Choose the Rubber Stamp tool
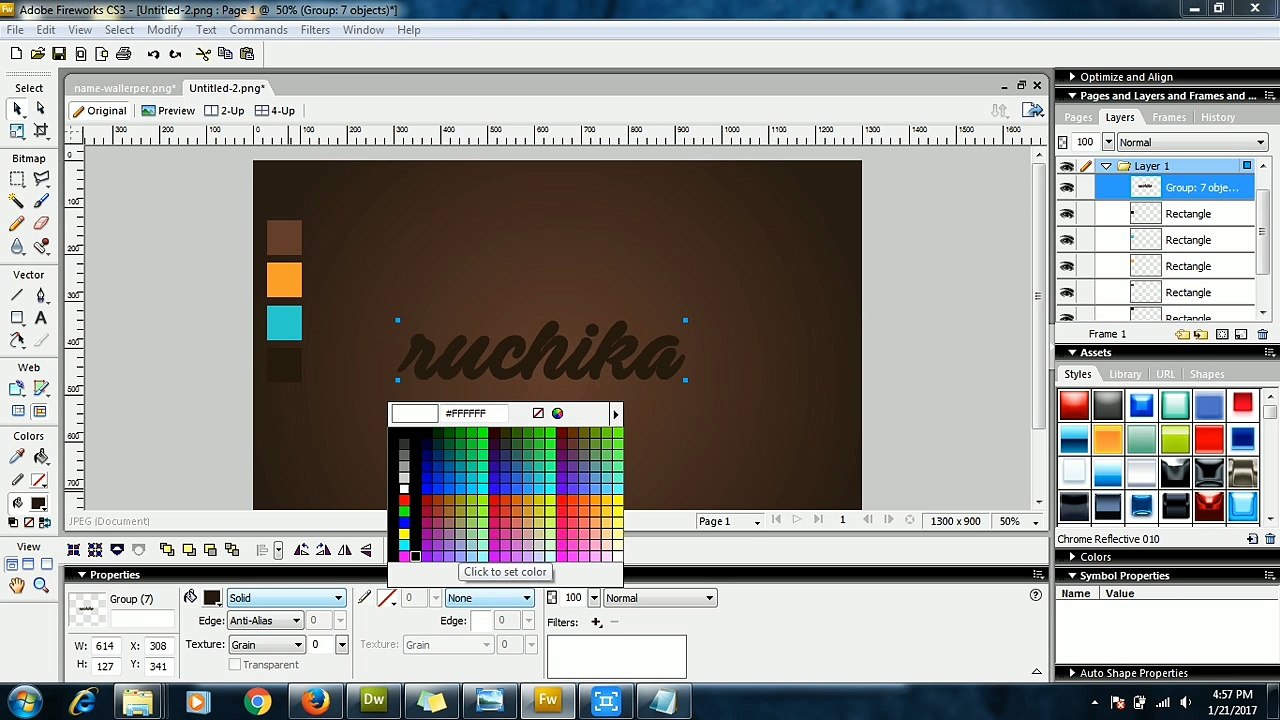 tap(40, 246)
